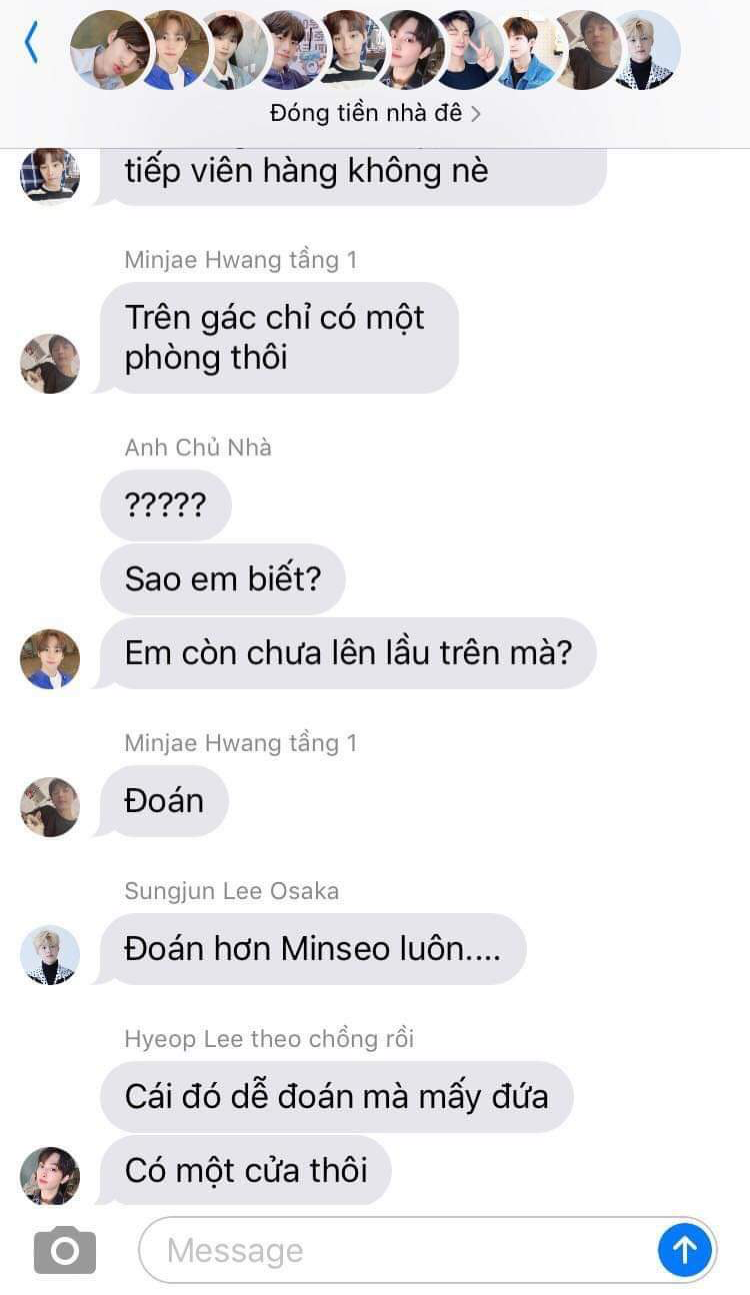Tap avatar next to "phòng thôi" message
This screenshot has height=1295, width=750.
(x=50, y=363)
